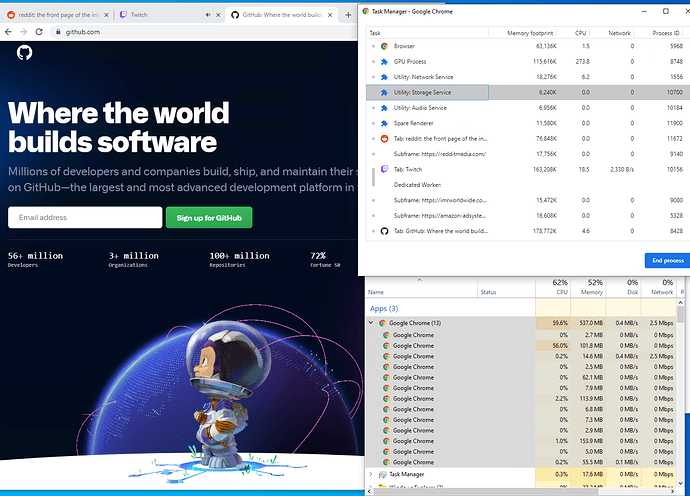The image size is (690, 496).
Task: Click puzzle icon of GPU Process row
Action: pos(384,62)
